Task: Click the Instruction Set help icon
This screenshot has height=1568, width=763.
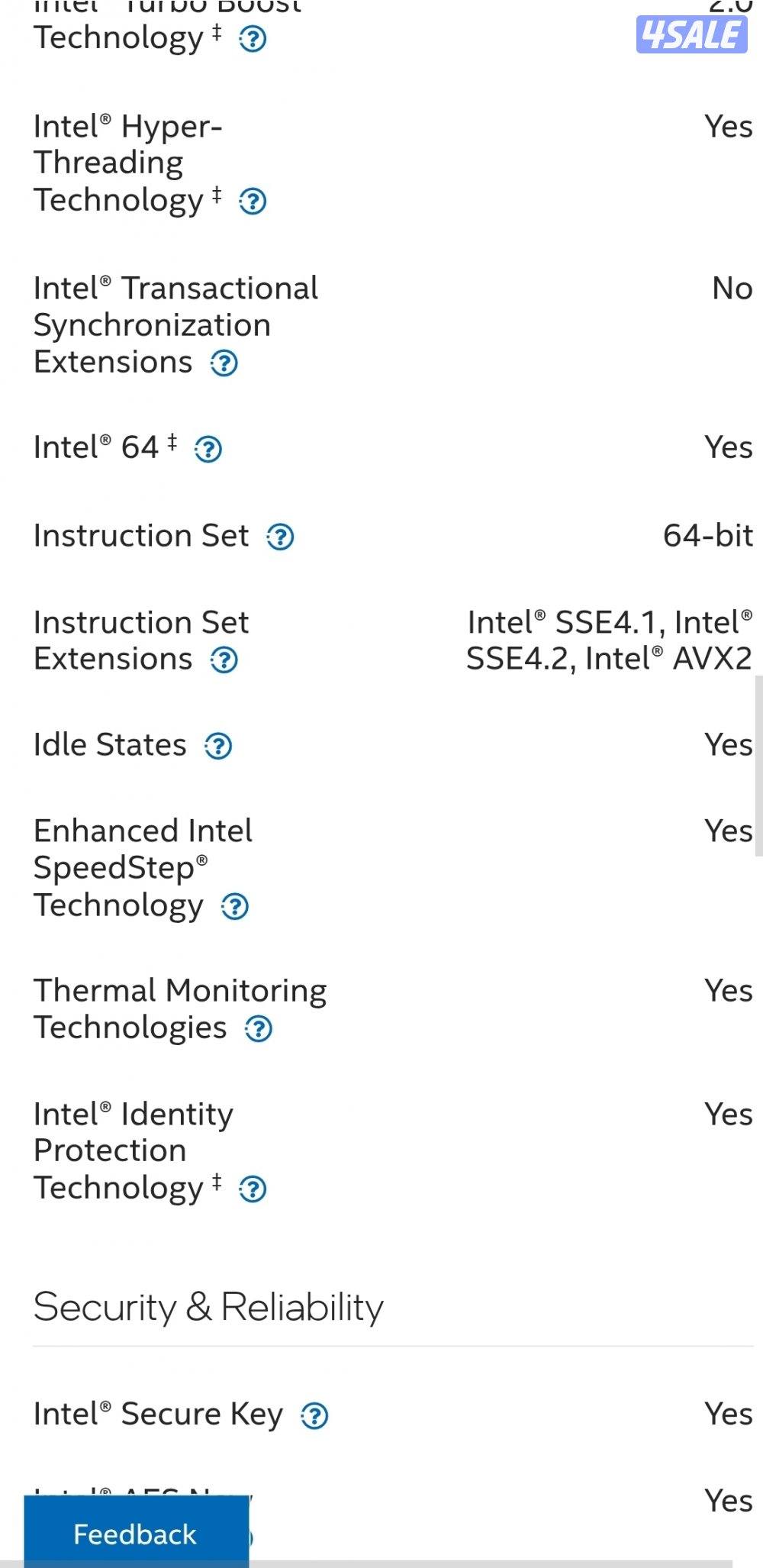Action: pyautogui.click(x=282, y=537)
